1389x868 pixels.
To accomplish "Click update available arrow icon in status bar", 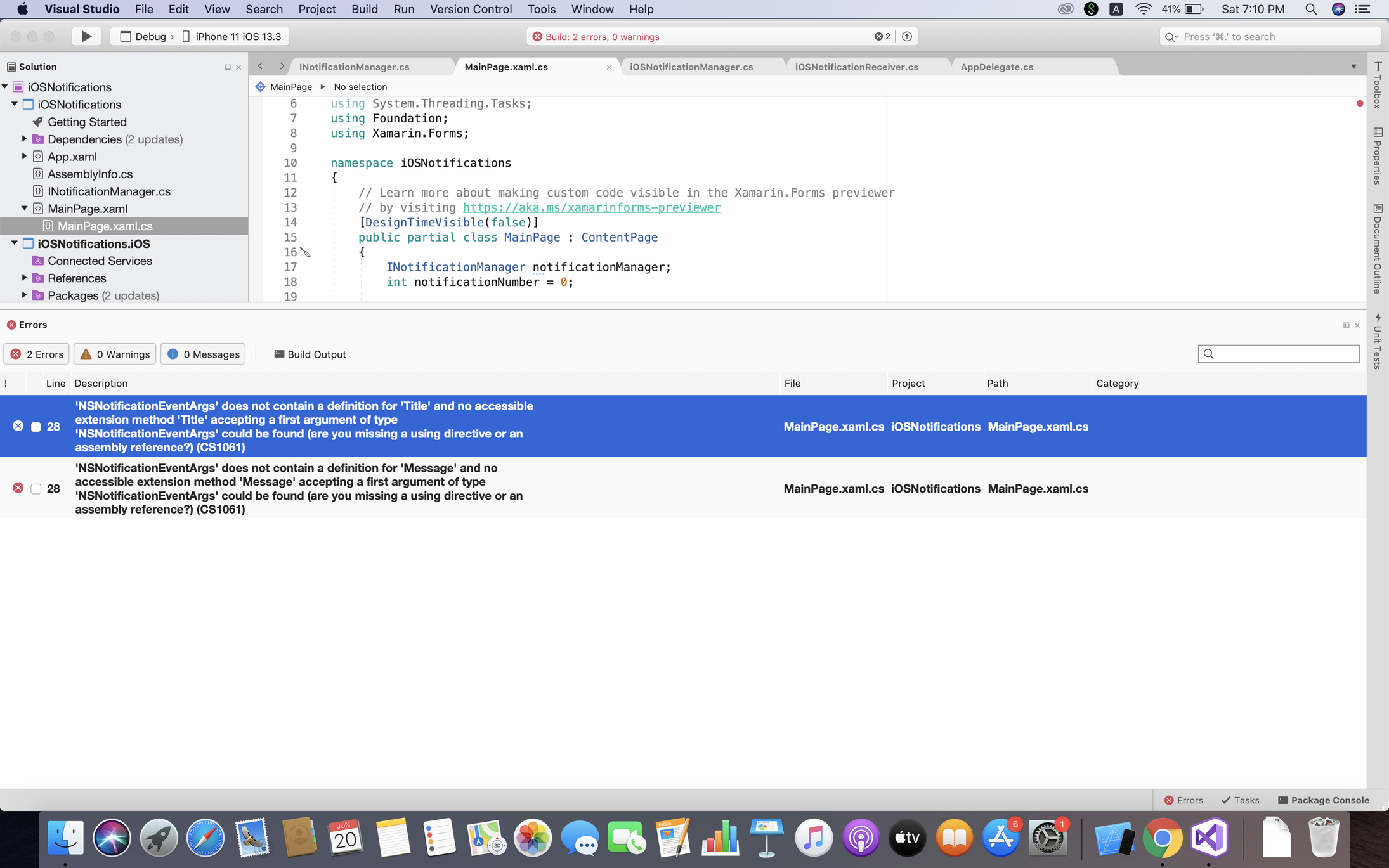I will [x=907, y=37].
